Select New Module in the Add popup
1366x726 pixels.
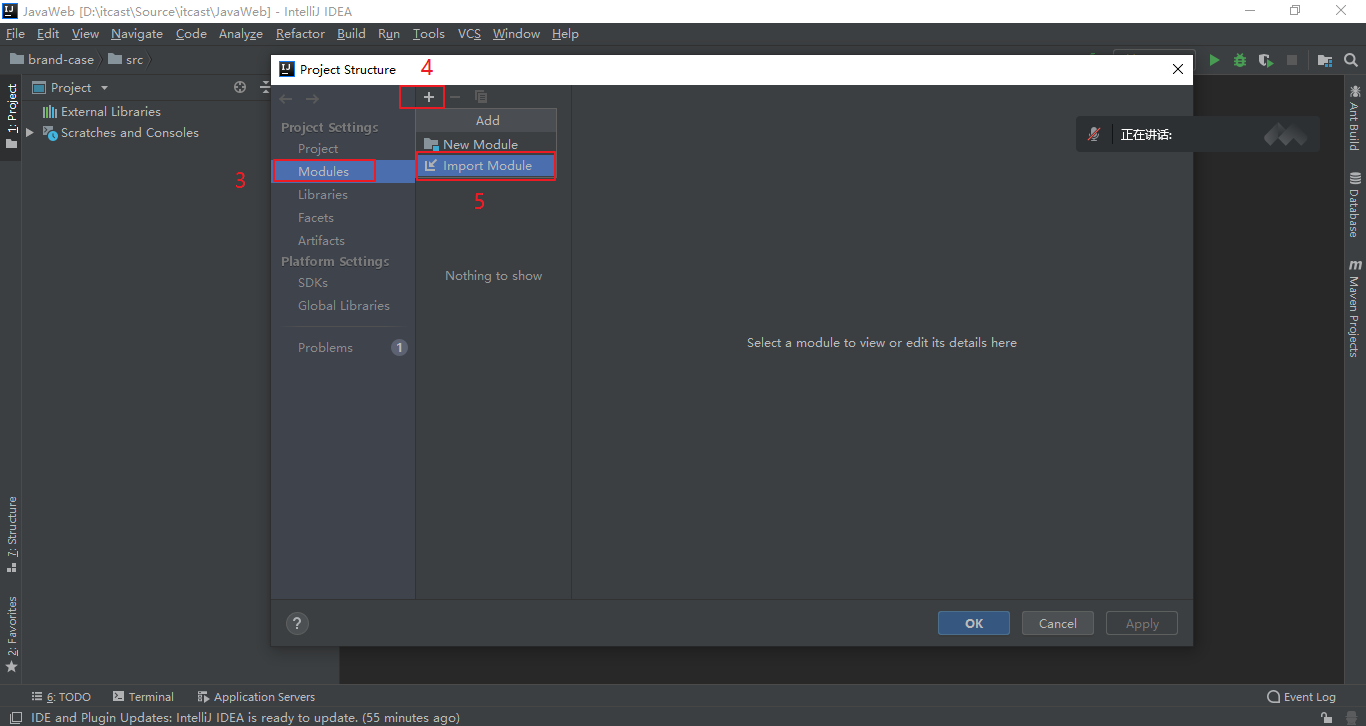click(x=480, y=145)
